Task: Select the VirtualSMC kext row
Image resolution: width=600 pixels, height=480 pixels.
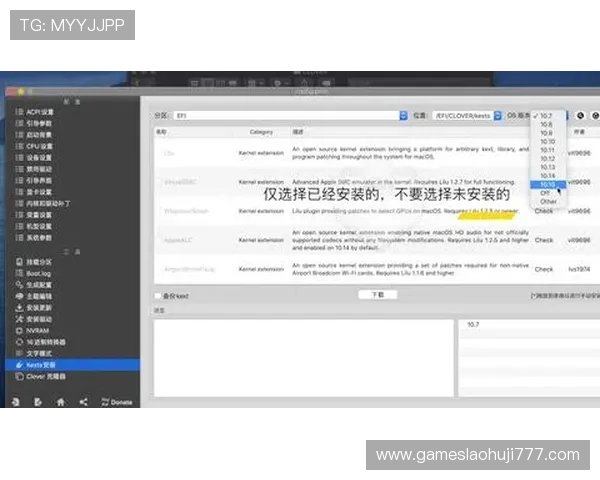Action: 377,182
